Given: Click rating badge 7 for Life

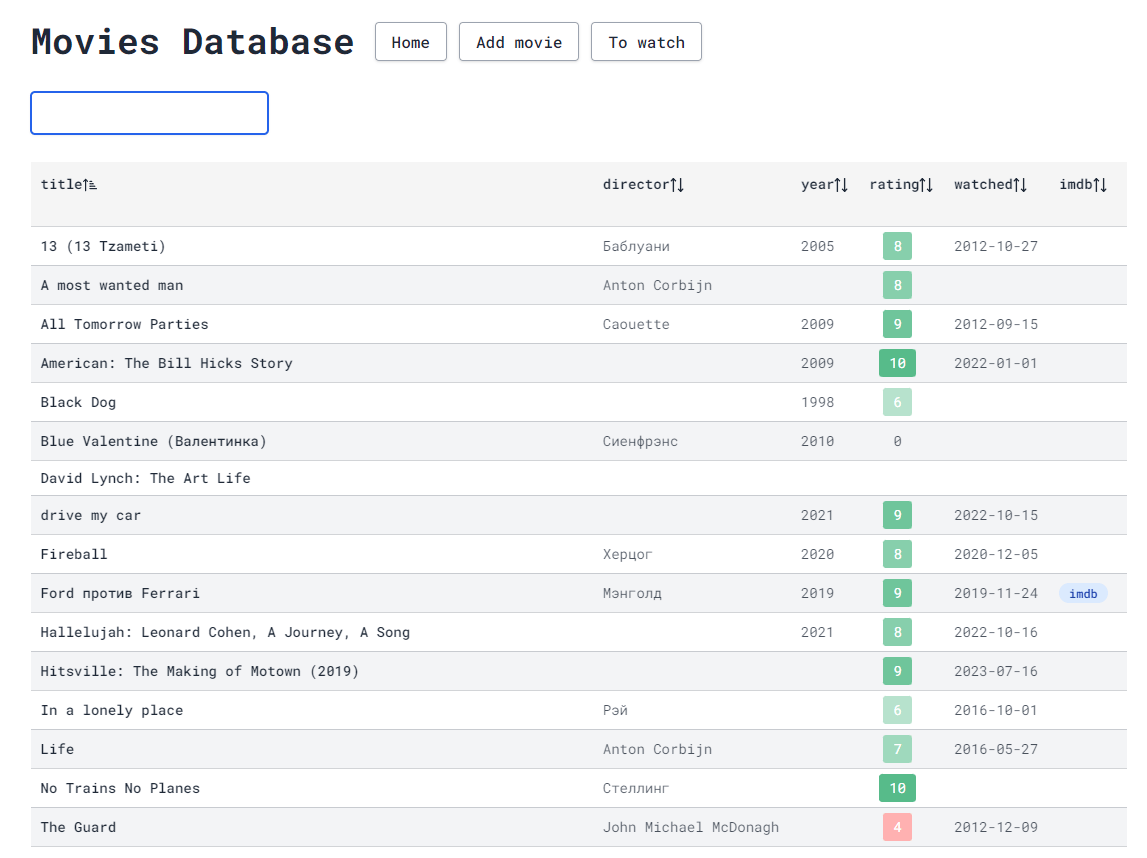Looking at the screenshot, I should tap(898, 749).
